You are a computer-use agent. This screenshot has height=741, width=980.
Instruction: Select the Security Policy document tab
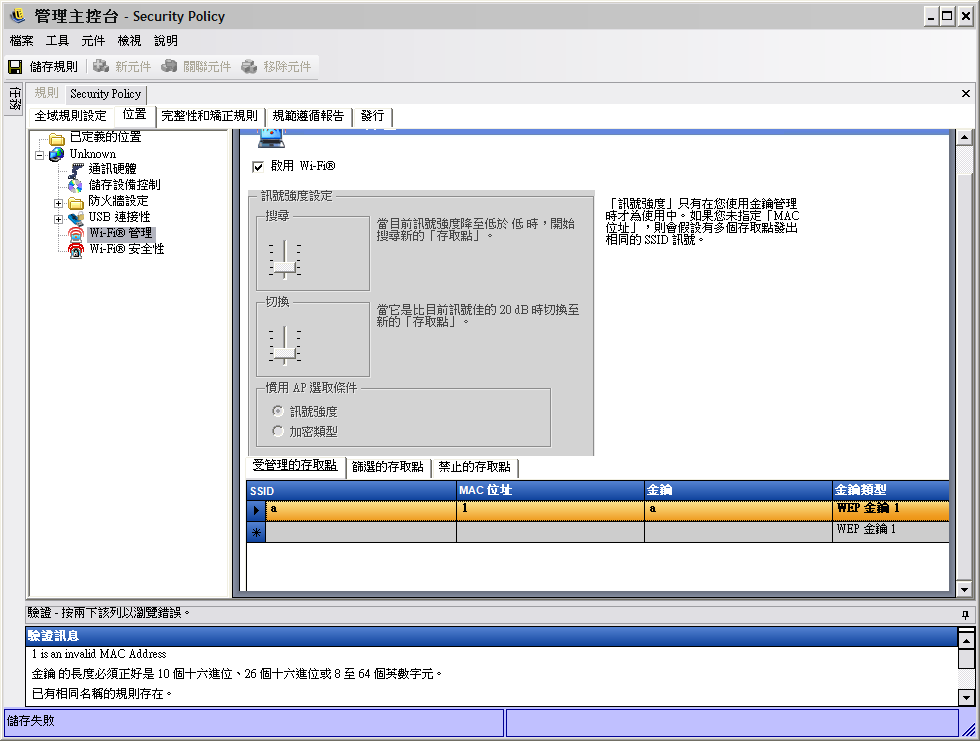[x=106, y=94]
